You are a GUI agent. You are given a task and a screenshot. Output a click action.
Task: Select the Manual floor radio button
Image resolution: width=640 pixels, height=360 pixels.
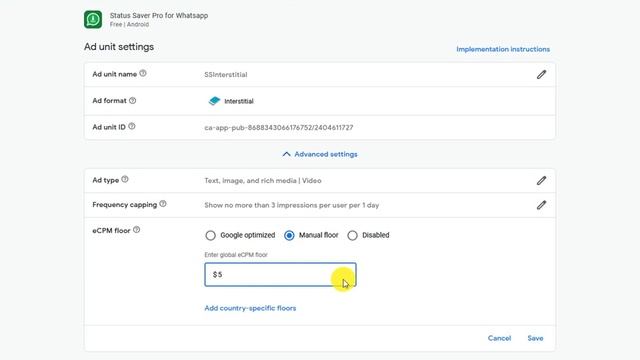289,236
